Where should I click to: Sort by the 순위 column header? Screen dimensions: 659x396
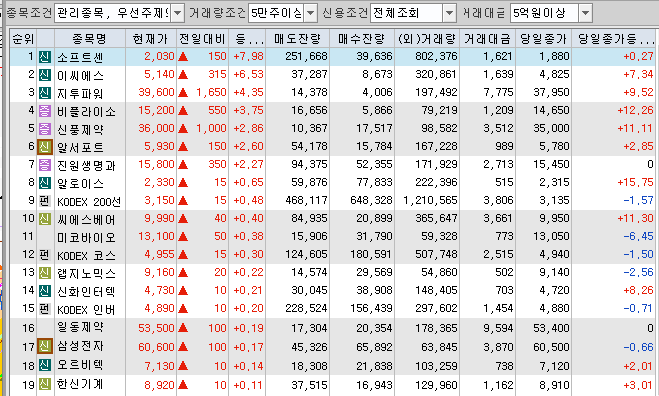23,39
